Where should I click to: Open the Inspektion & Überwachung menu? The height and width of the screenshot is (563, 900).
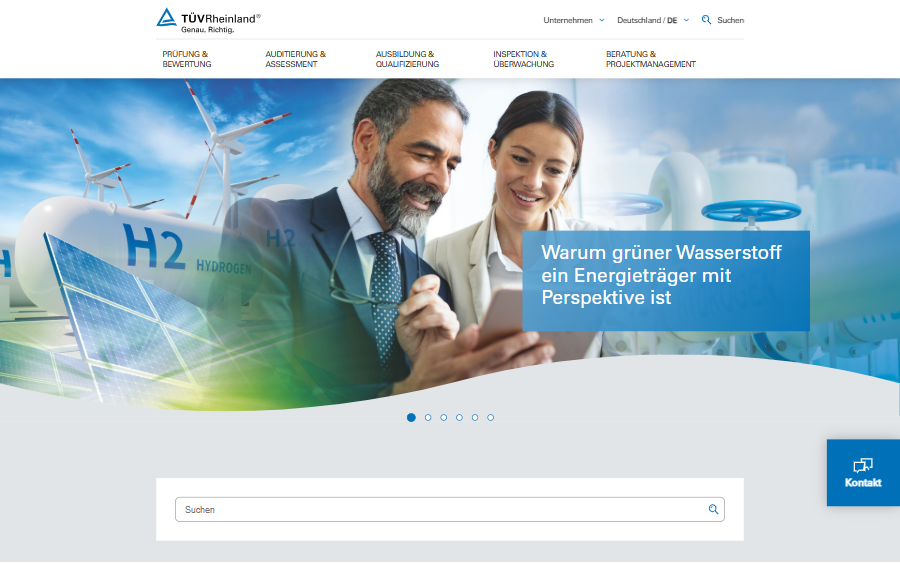(523, 59)
